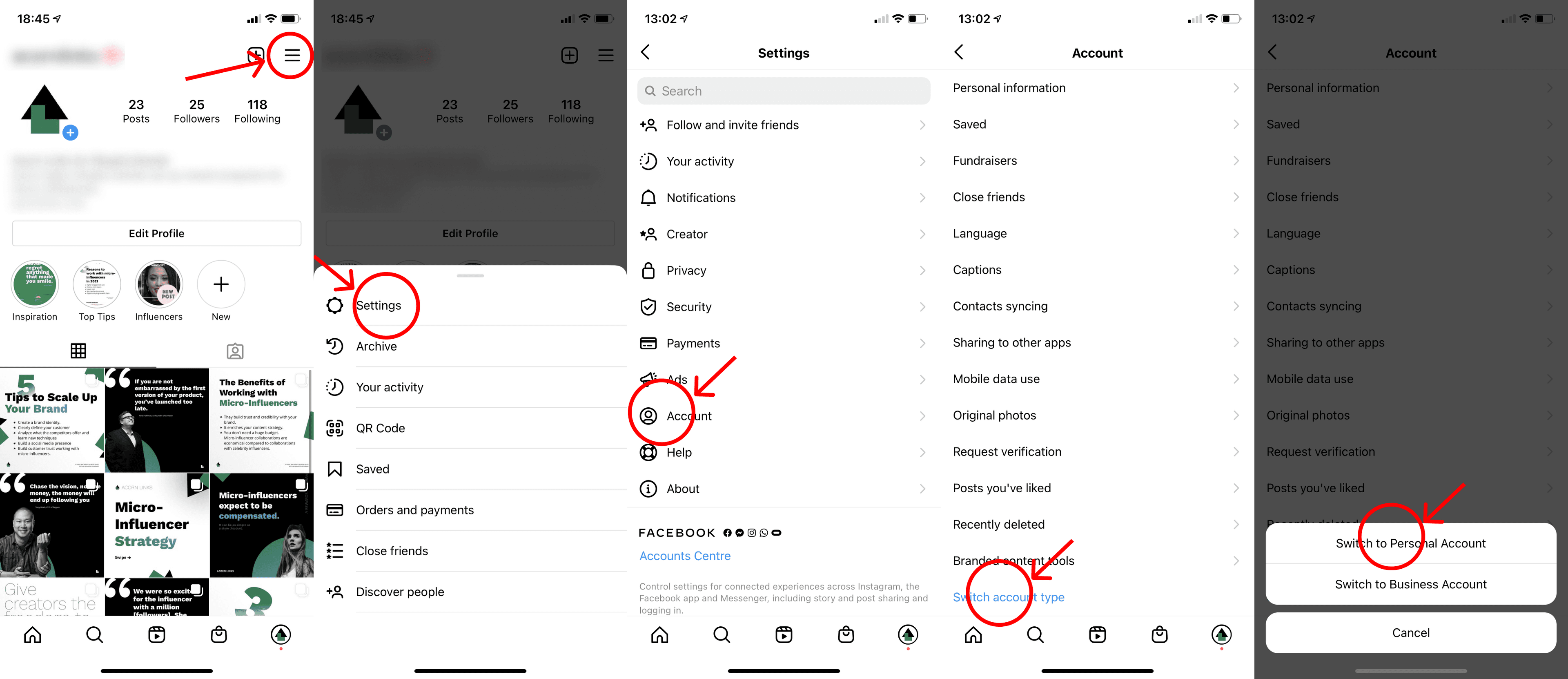The height and width of the screenshot is (679, 1568).
Task: Select Your activity in the bottom sheet
Action: click(470, 387)
